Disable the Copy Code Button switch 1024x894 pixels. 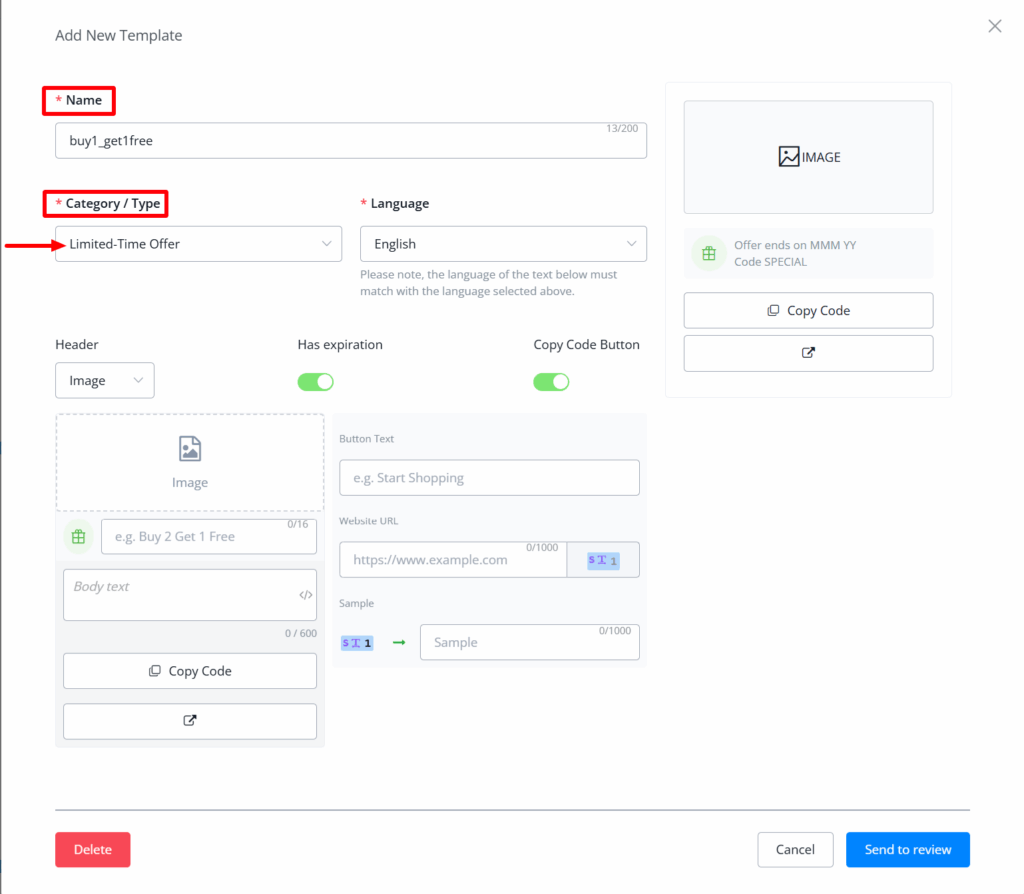[x=551, y=382]
